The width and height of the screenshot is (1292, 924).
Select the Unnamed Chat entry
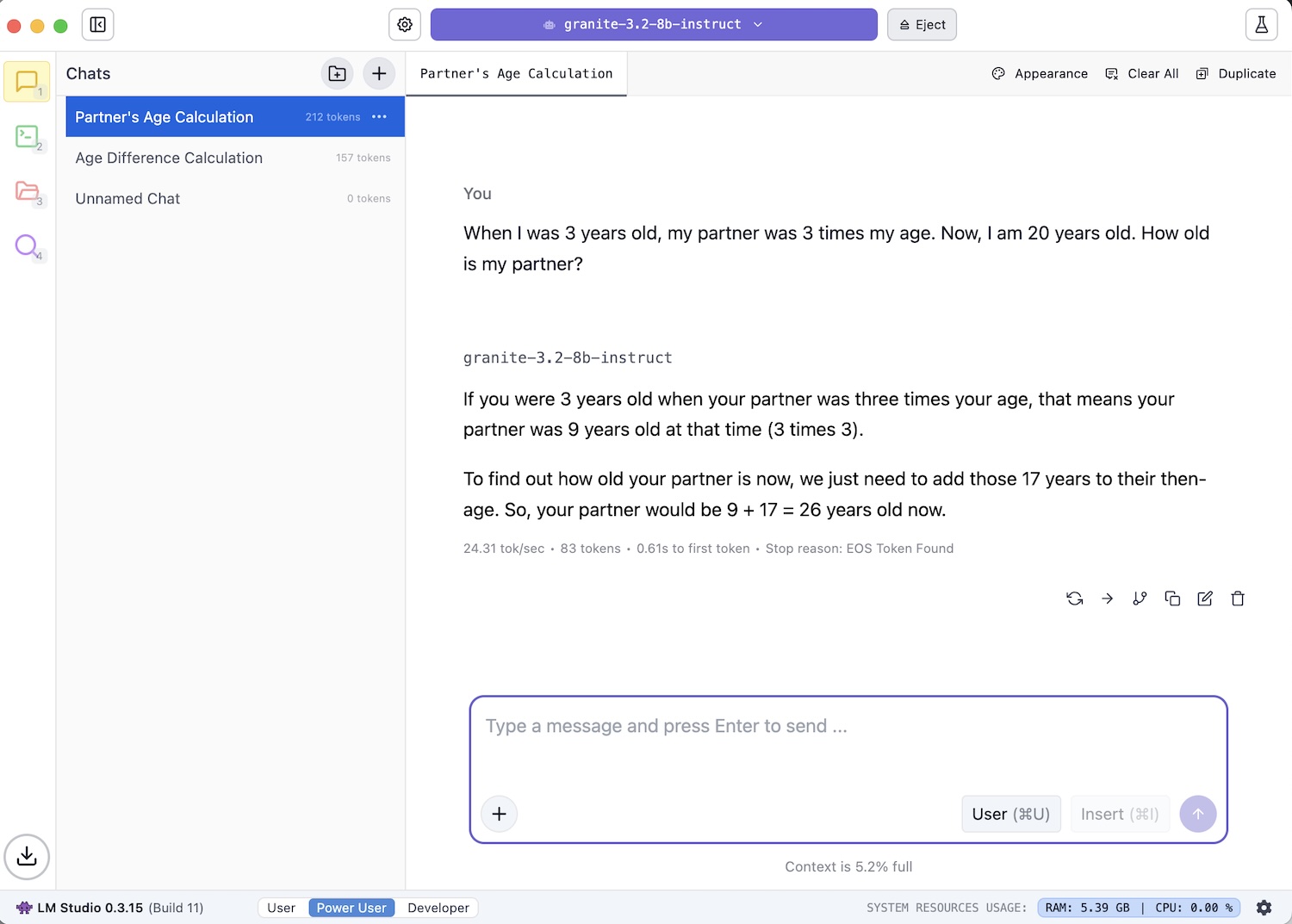[235, 198]
